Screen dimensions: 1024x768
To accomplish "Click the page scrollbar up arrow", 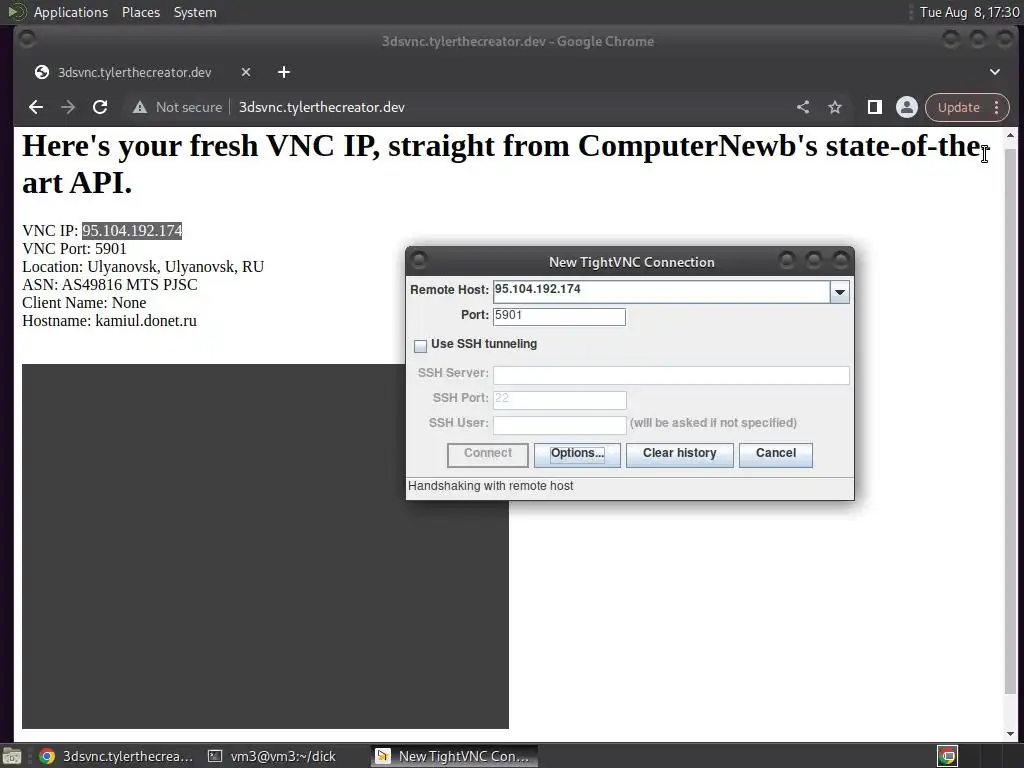I will click(1010, 136).
